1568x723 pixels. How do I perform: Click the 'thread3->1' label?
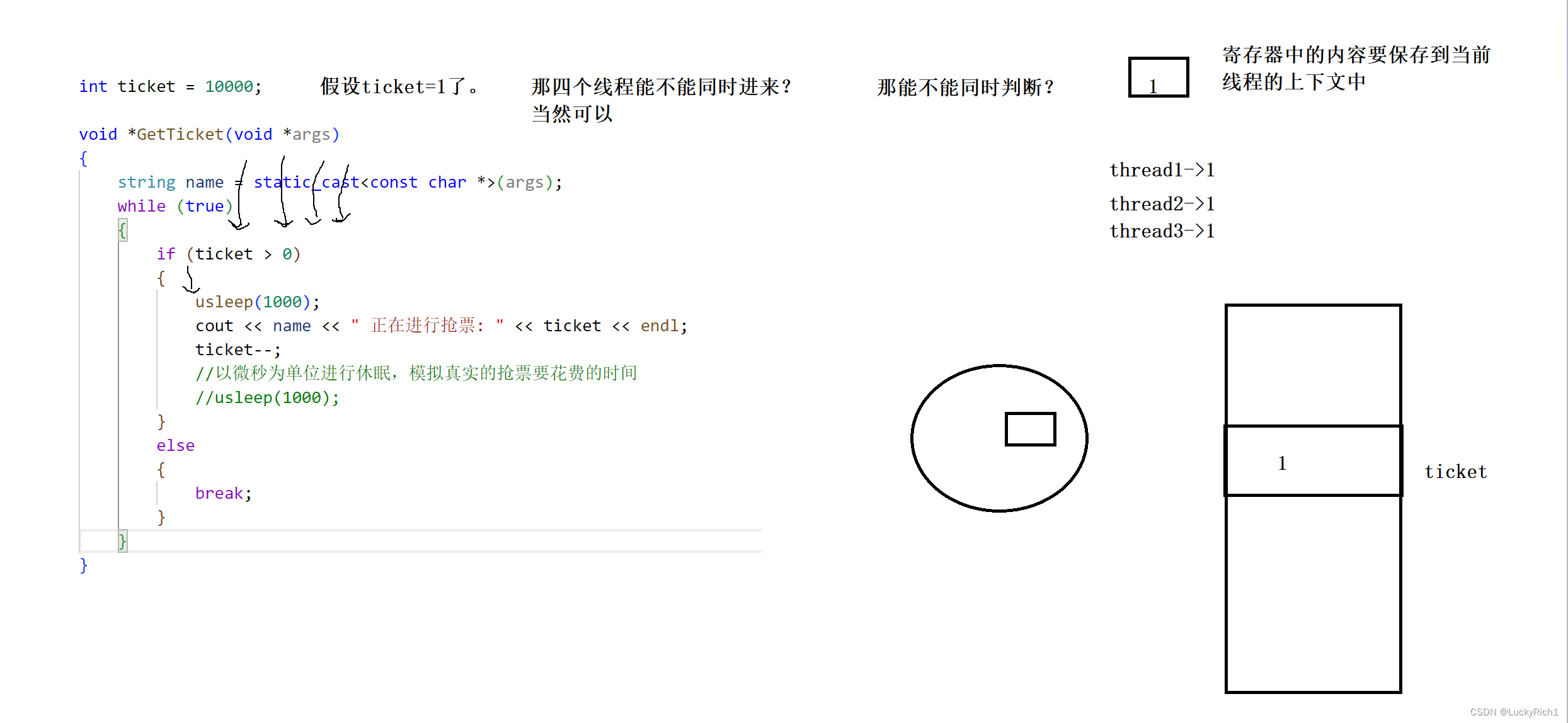(x=1162, y=231)
